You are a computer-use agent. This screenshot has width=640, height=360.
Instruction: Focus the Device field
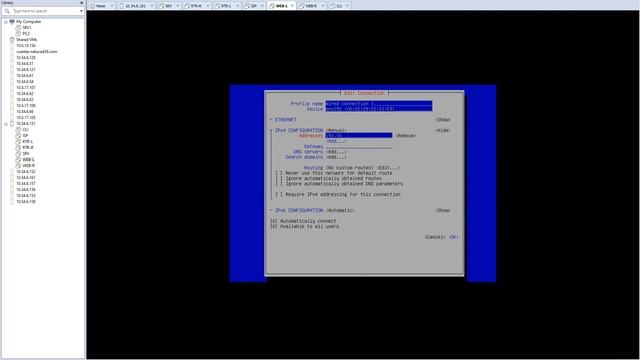[379, 109]
